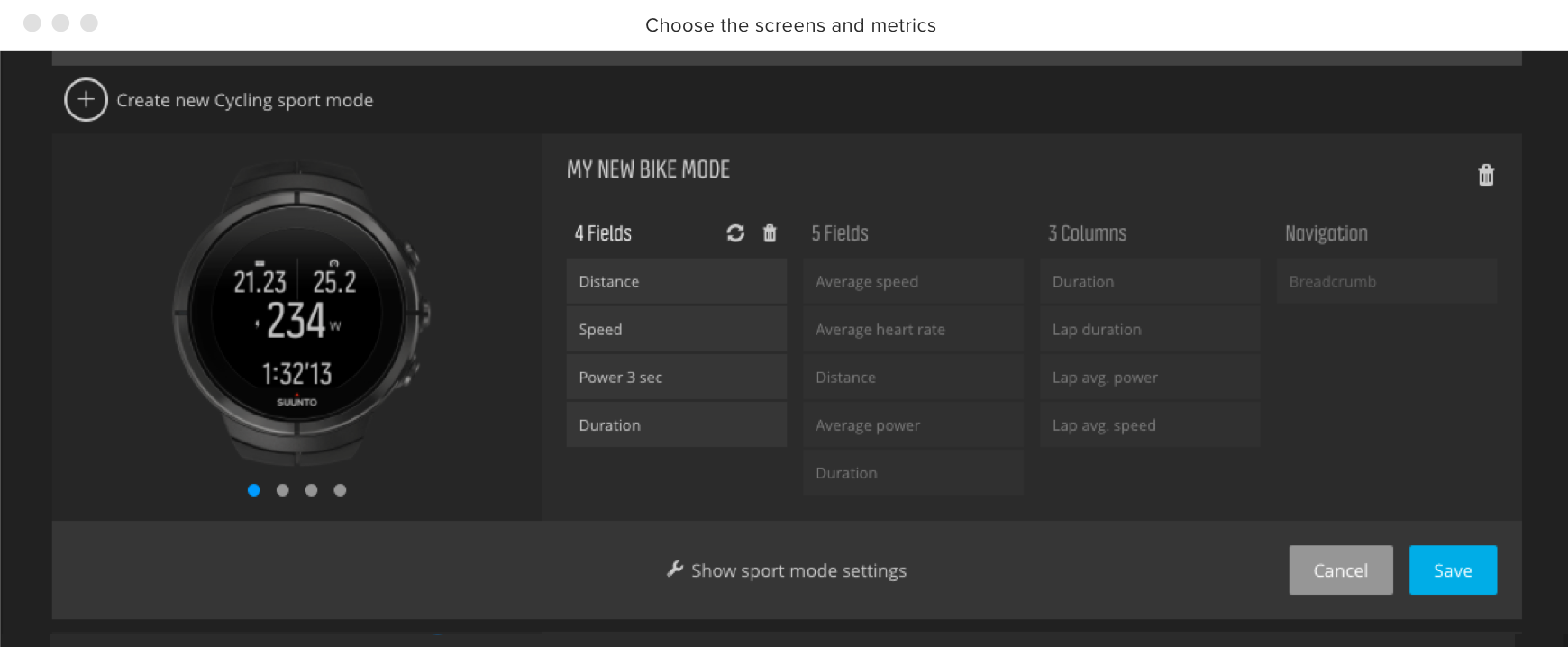1568x647 pixels.
Task: Open the Lap duration field selector
Action: coord(1151,329)
